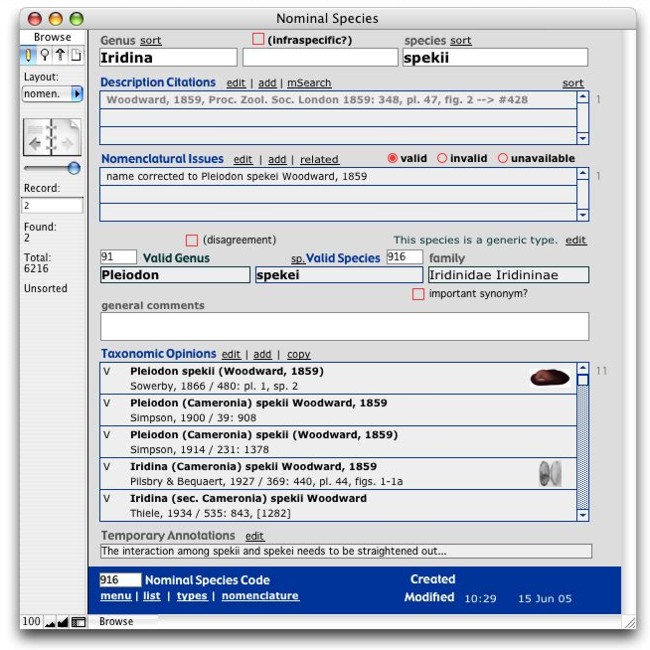Click the mSearch link for Description Citations

tap(309, 83)
